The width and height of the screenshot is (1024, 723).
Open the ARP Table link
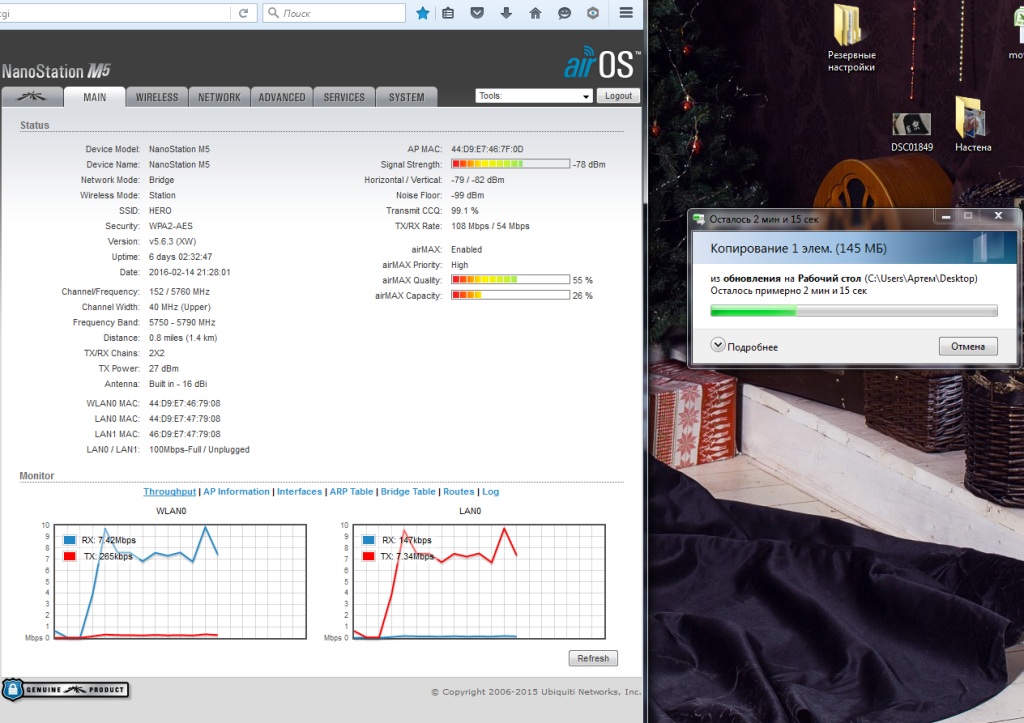coord(351,492)
